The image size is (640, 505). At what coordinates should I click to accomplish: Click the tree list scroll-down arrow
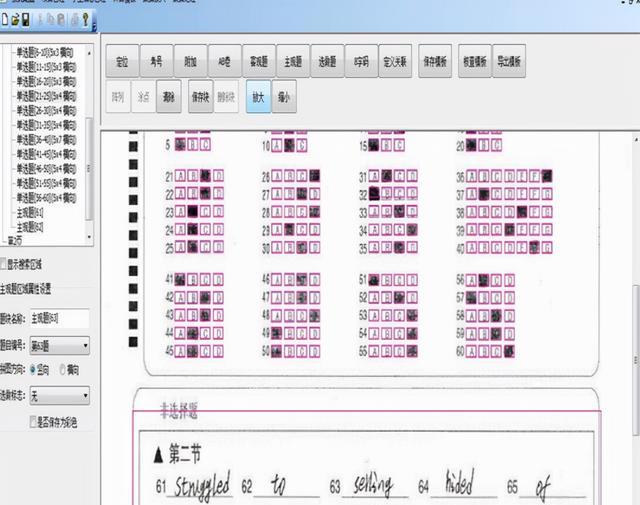click(89, 237)
